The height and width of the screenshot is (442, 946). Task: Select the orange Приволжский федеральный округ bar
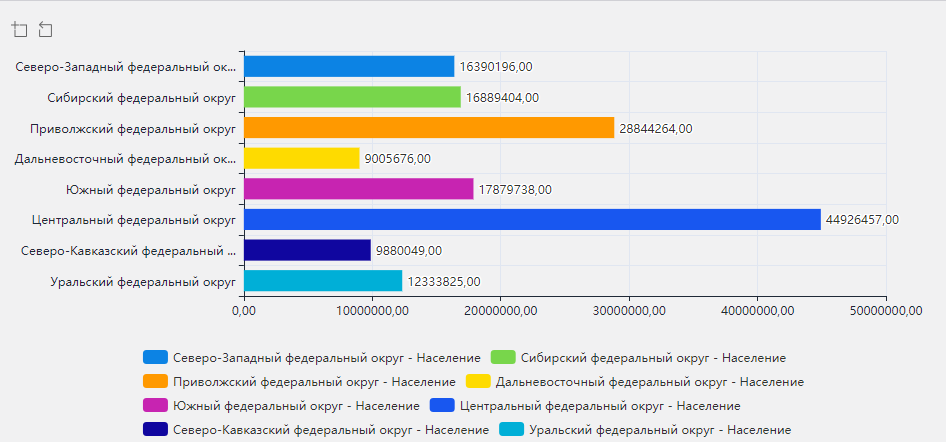(428, 128)
